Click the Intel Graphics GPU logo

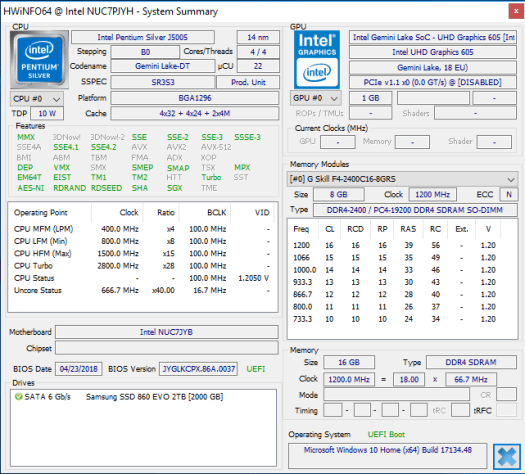coord(317,60)
